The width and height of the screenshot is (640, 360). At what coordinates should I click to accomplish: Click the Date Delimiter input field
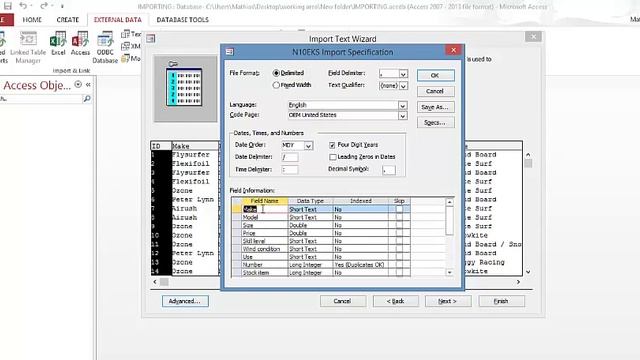290,157
